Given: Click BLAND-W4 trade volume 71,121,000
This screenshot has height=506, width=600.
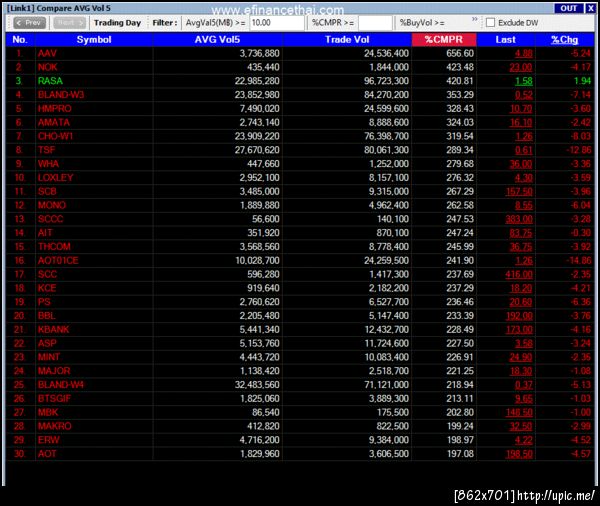Looking at the screenshot, I should tap(386, 384).
